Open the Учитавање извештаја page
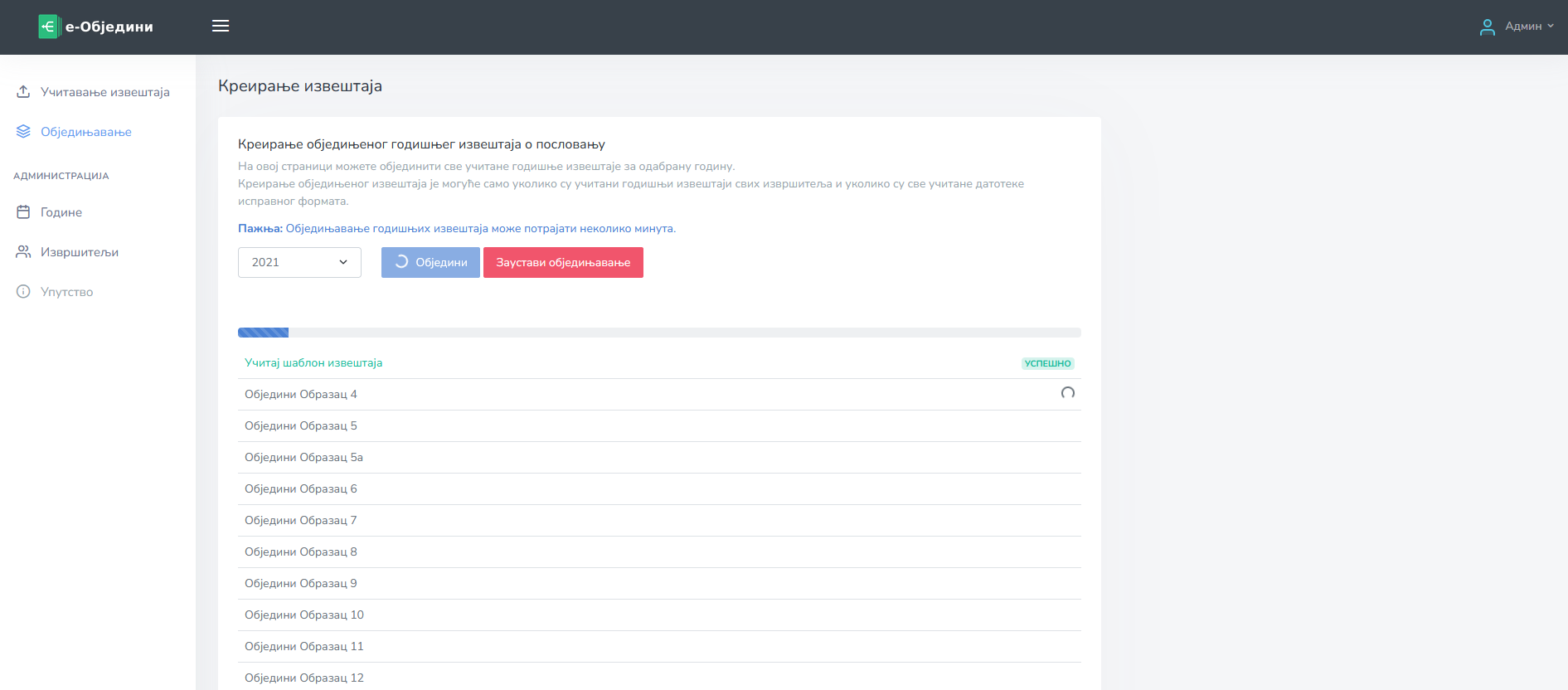The width and height of the screenshot is (1568, 690). tap(104, 92)
